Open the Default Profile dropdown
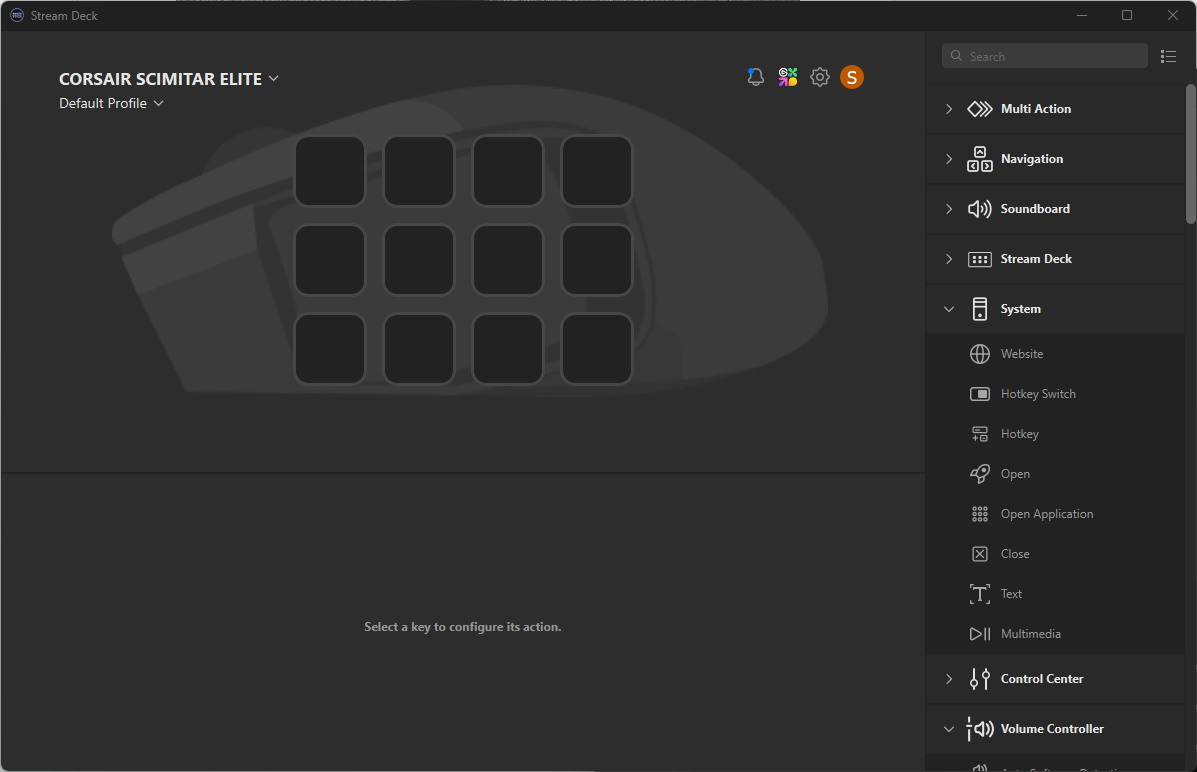This screenshot has height=772, width=1197. coord(111,103)
